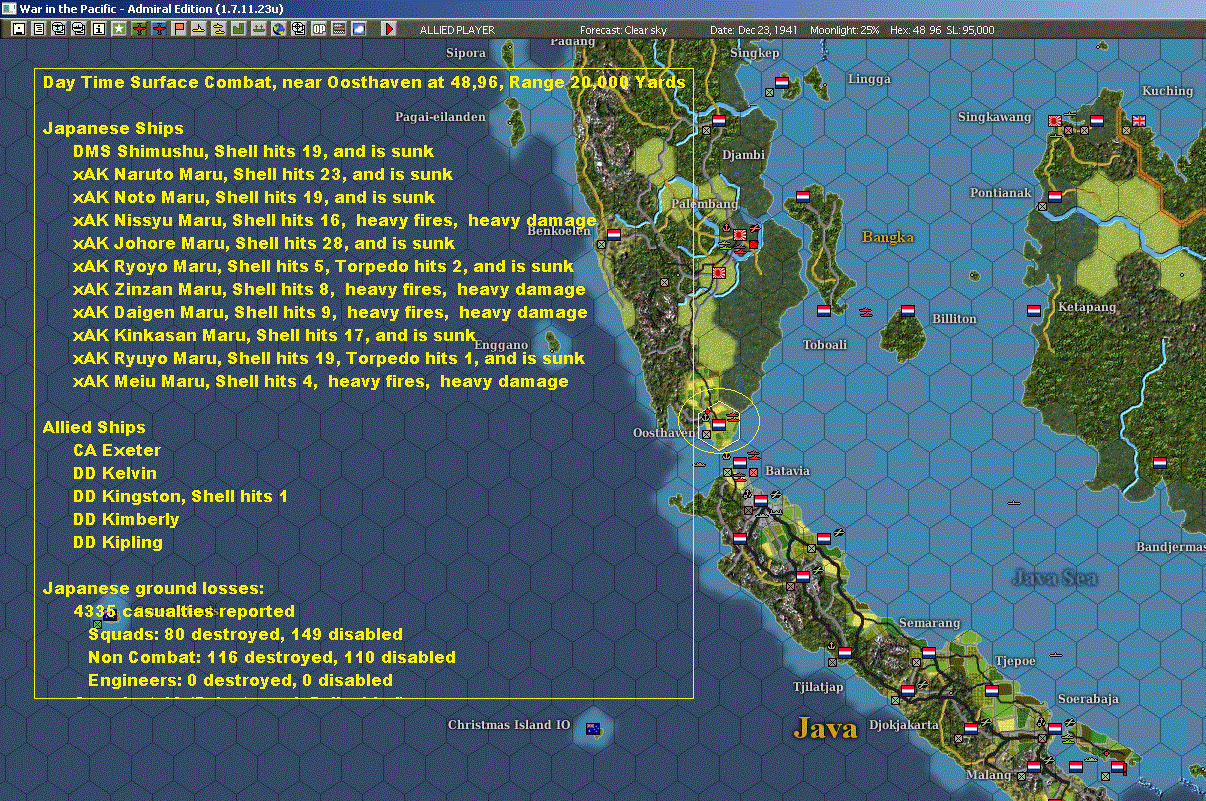This screenshot has height=801, width=1206.
Task: Click the 'xAK Johore Maru' report line
Action: [263, 243]
